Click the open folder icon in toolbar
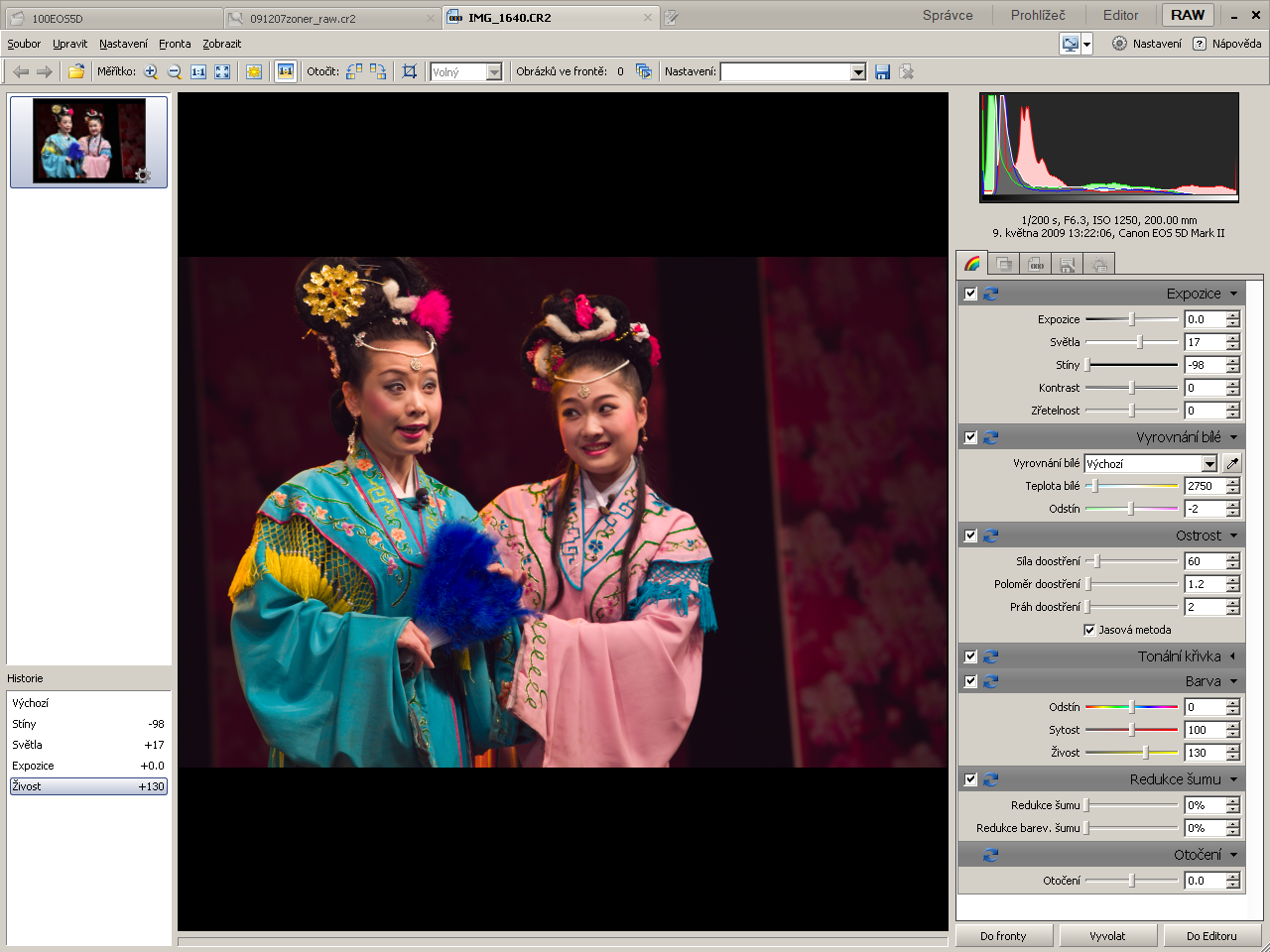1270x952 pixels. pos(76,71)
